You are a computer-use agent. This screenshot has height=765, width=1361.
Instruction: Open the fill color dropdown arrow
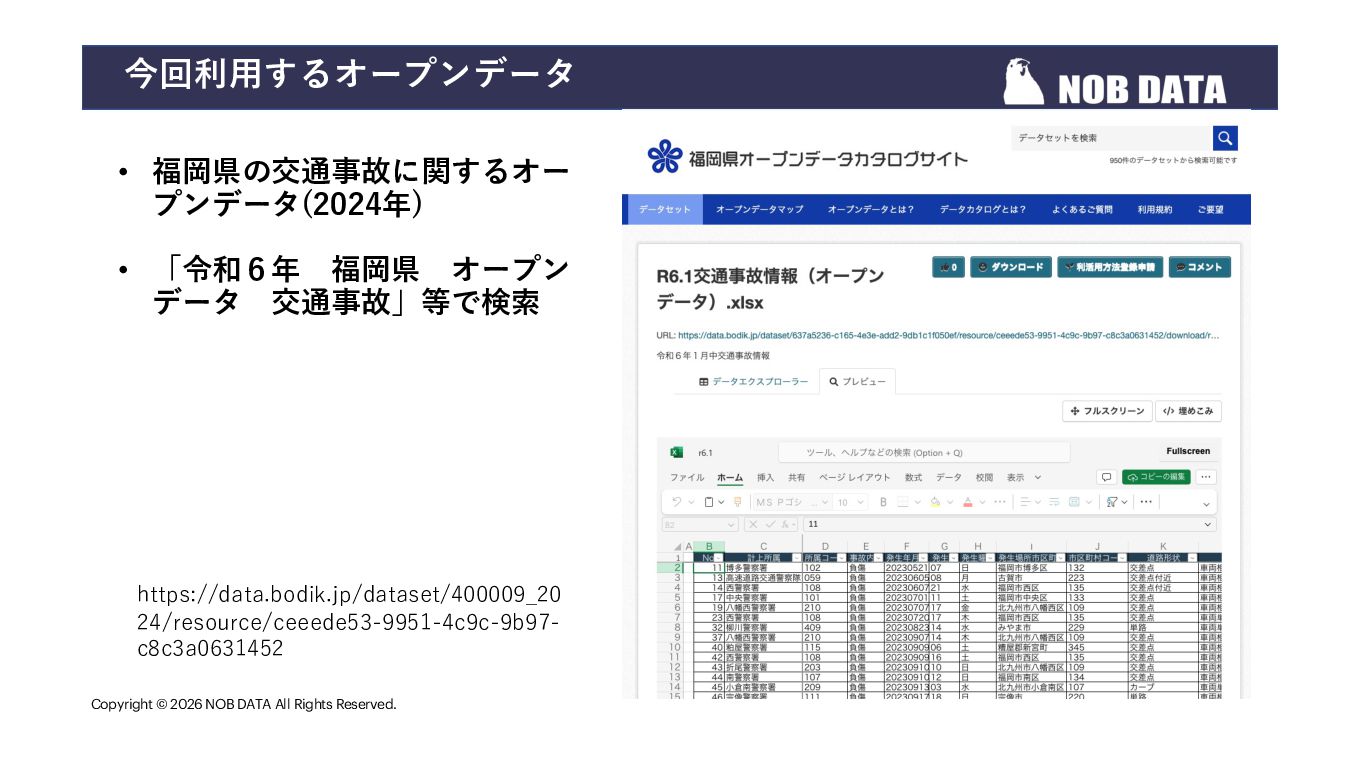click(x=950, y=502)
